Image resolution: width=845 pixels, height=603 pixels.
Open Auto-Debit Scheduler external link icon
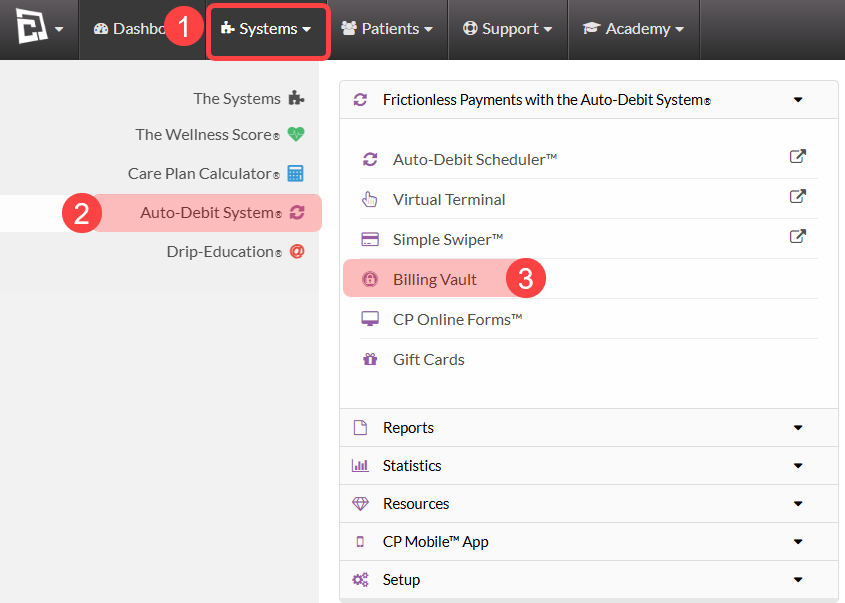798,156
